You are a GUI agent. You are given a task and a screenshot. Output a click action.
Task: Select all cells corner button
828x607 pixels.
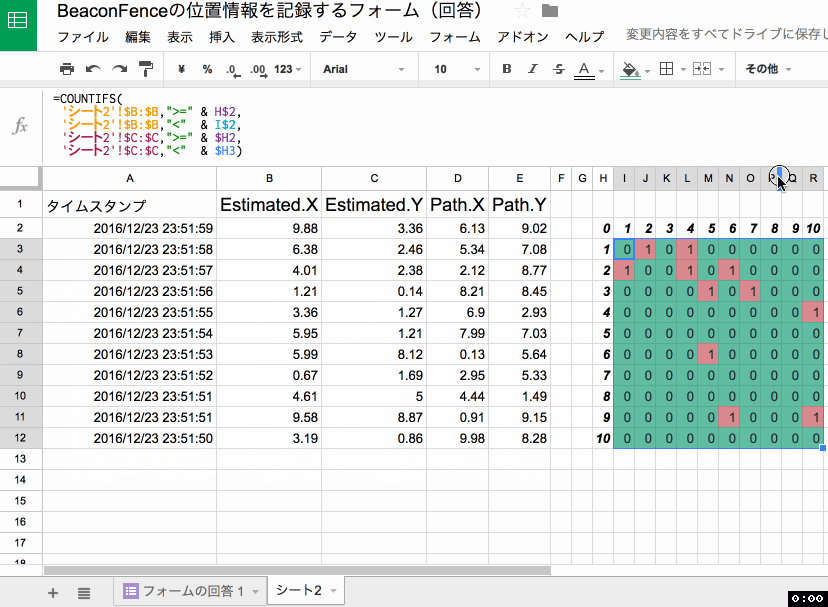coord(21,179)
